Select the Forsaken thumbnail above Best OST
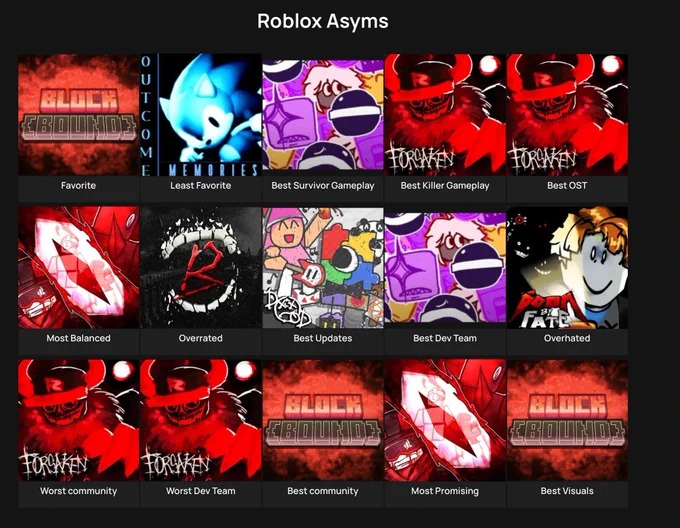 coord(567,115)
